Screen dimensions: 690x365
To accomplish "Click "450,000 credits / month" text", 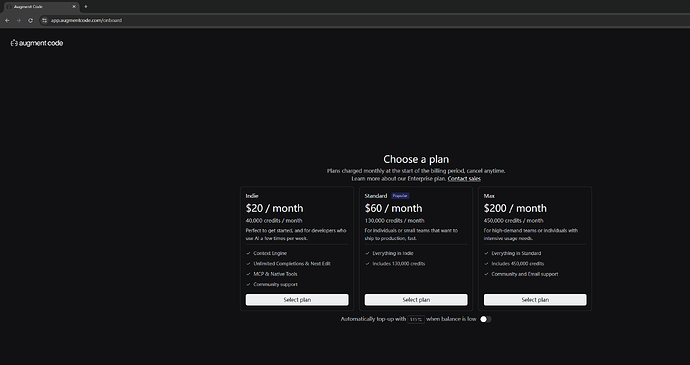I will (x=514, y=221).
